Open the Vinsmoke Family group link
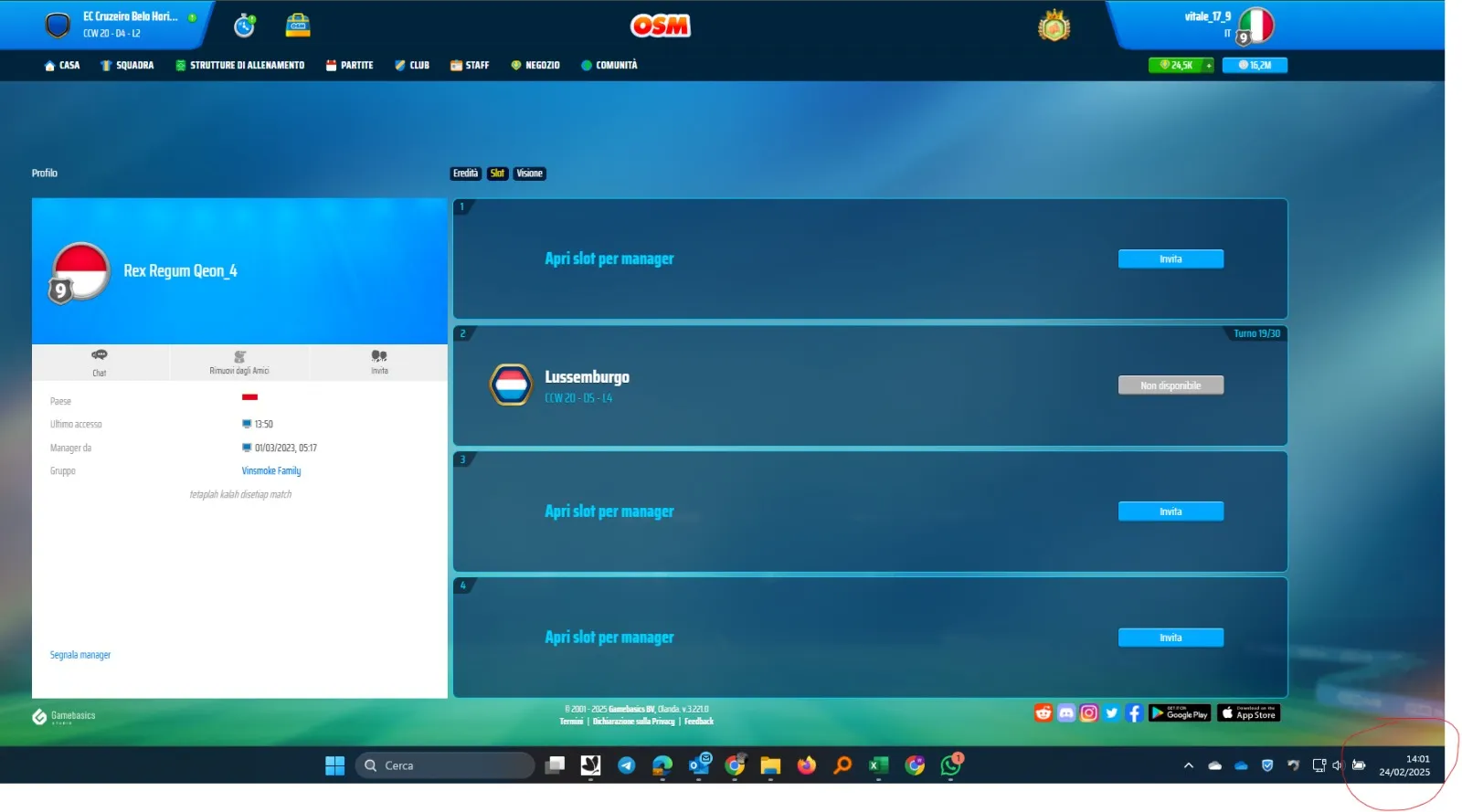The width and height of the screenshot is (1462, 812). 271,471
